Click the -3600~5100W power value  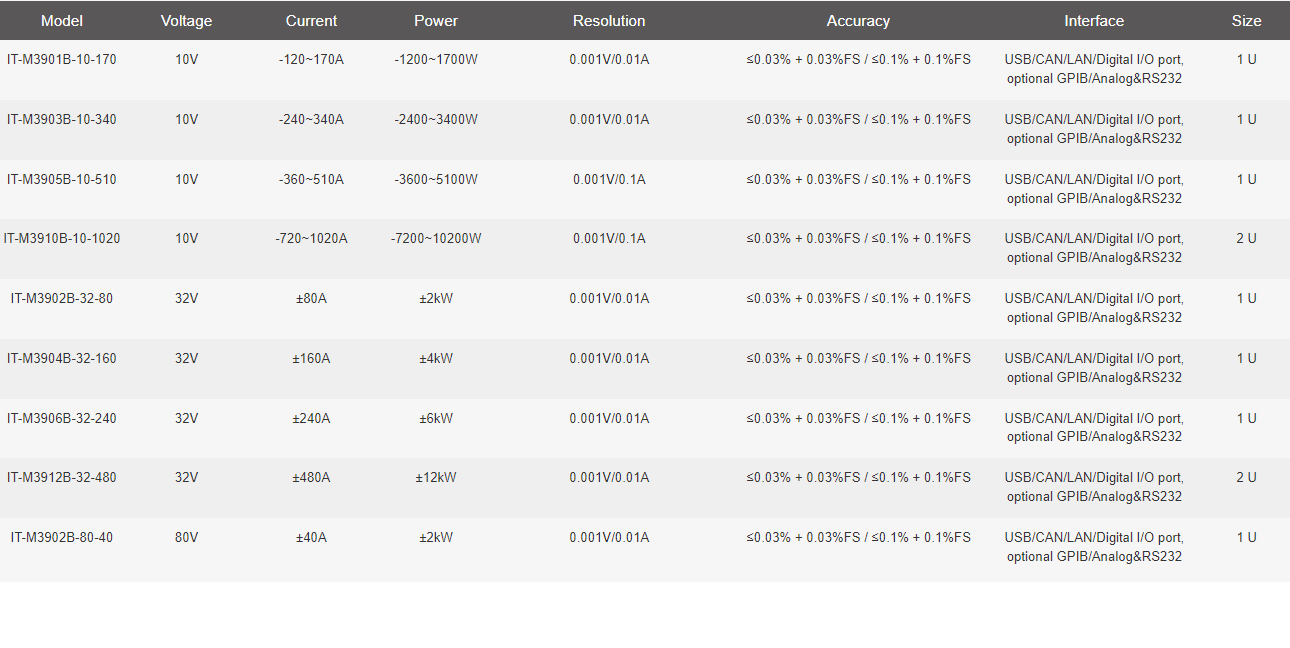pos(436,179)
